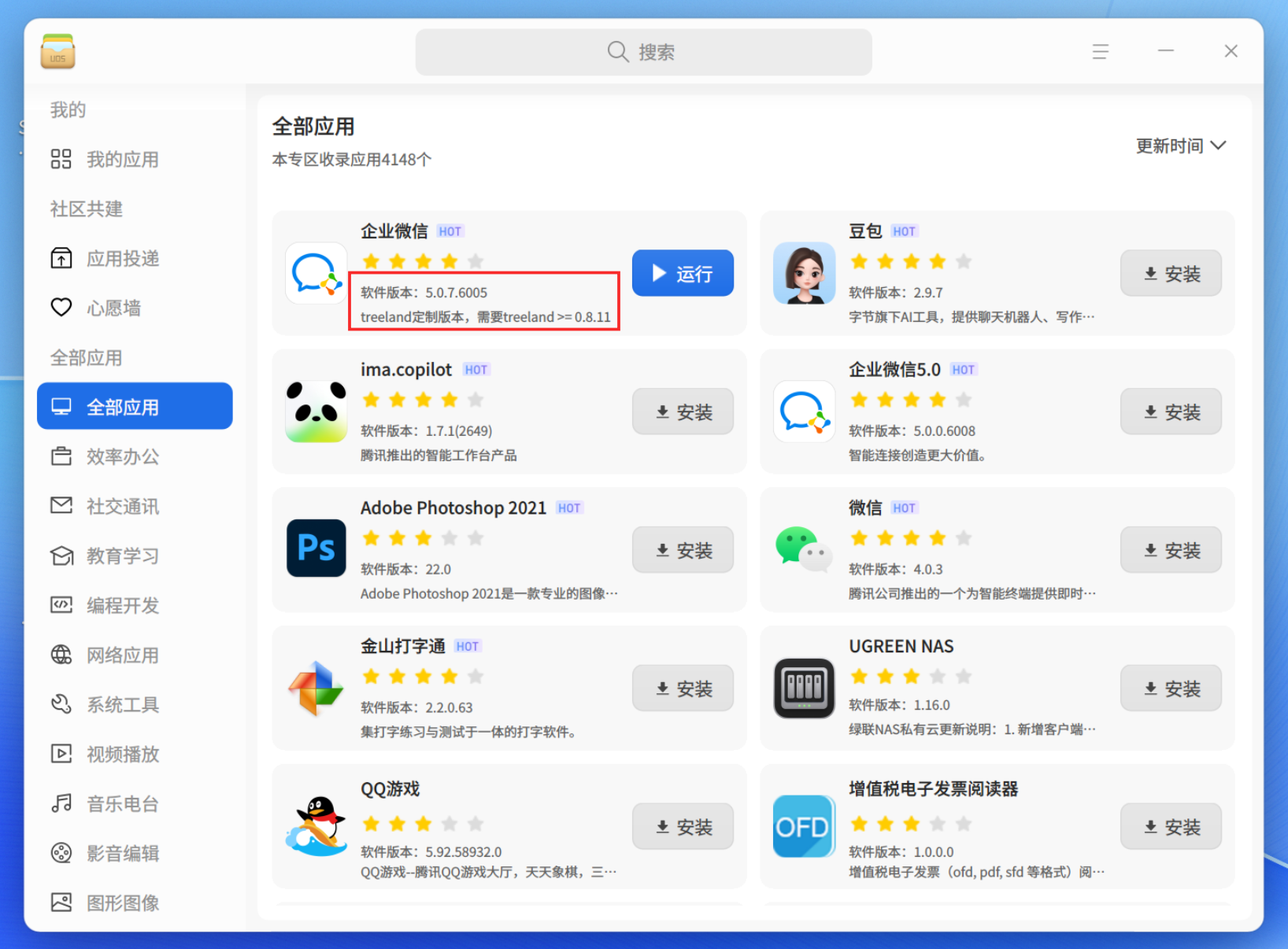This screenshot has height=949, width=1288.
Task: Install 豆包 with the 安装 button
Action: (x=1171, y=273)
